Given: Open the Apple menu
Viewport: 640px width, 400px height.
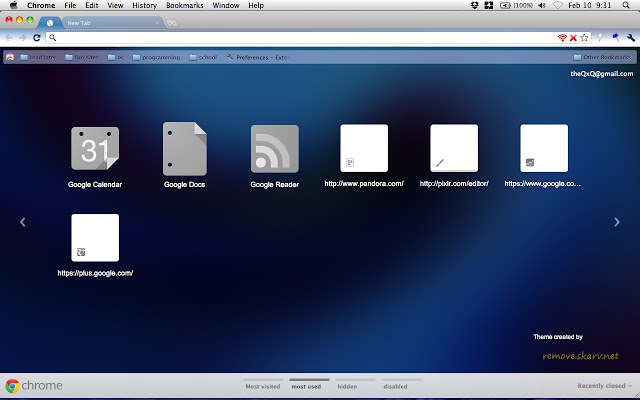Looking at the screenshot, I should click(x=13, y=5).
